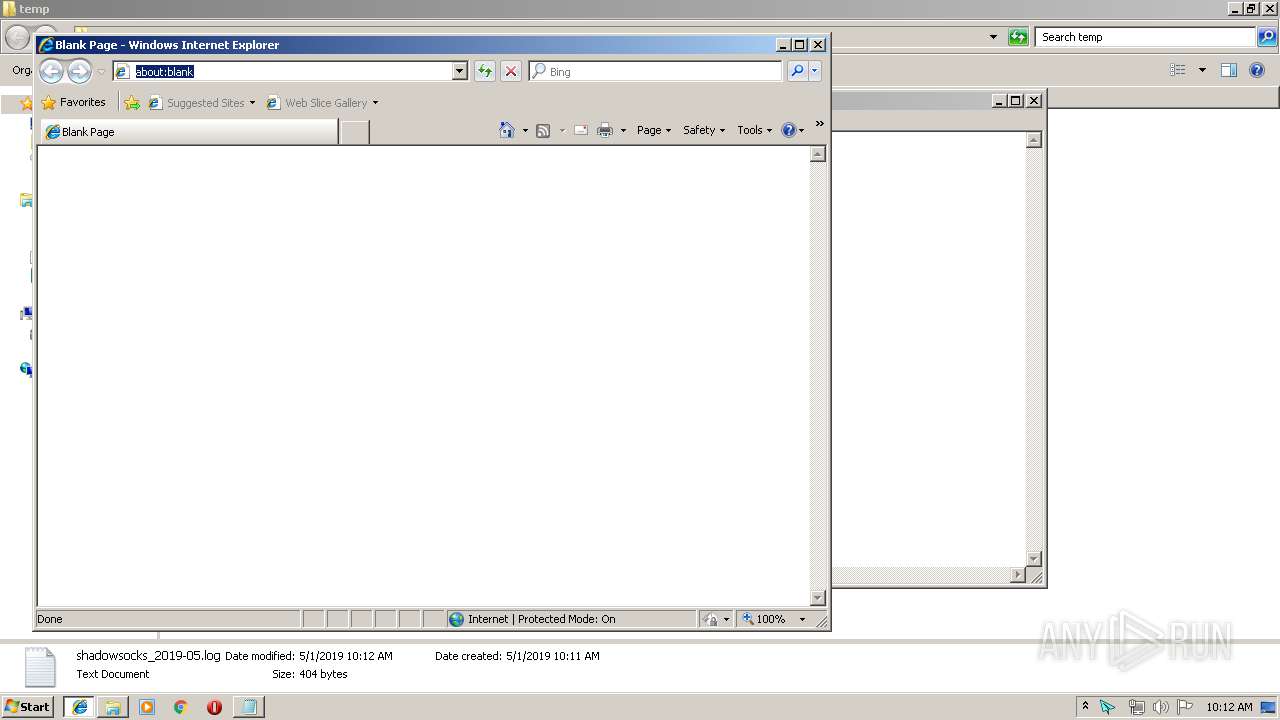Image resolution: width=1280 pixels, height=720 pixels.
Task: Open Windows Media Player taskbar icon
Action: [x=147, y=707]
